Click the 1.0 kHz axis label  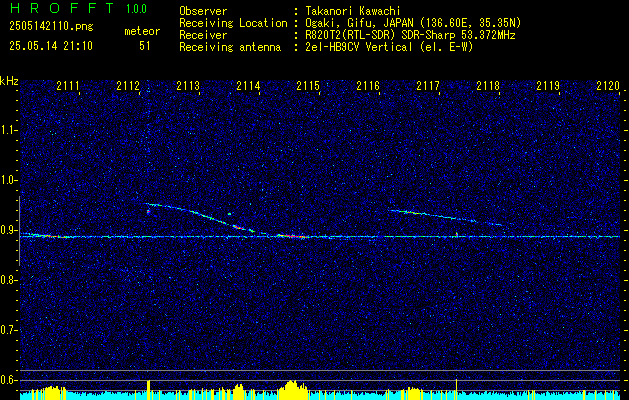(x=9, y=181)
